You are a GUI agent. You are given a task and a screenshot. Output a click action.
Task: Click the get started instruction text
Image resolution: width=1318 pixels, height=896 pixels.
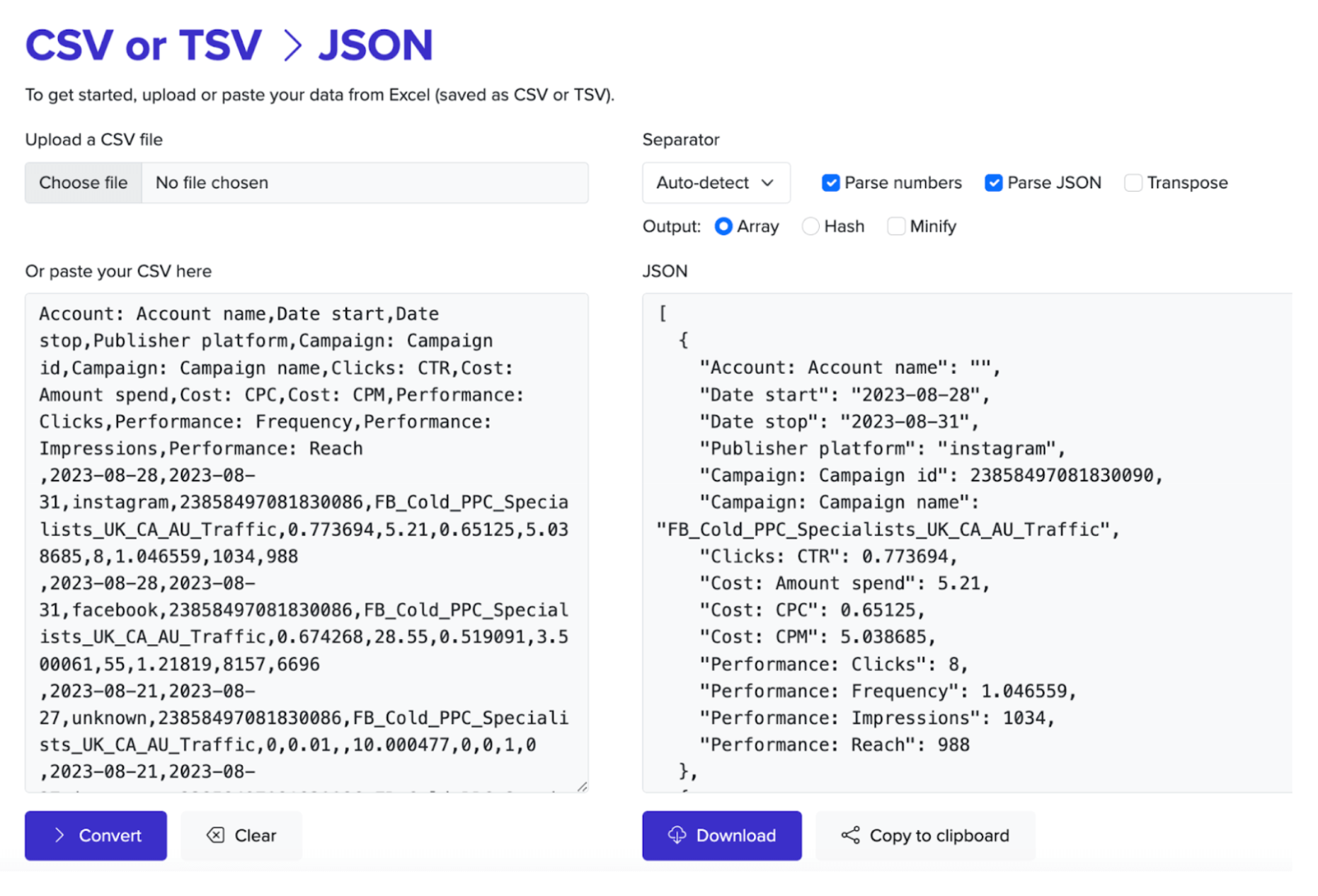320,95
